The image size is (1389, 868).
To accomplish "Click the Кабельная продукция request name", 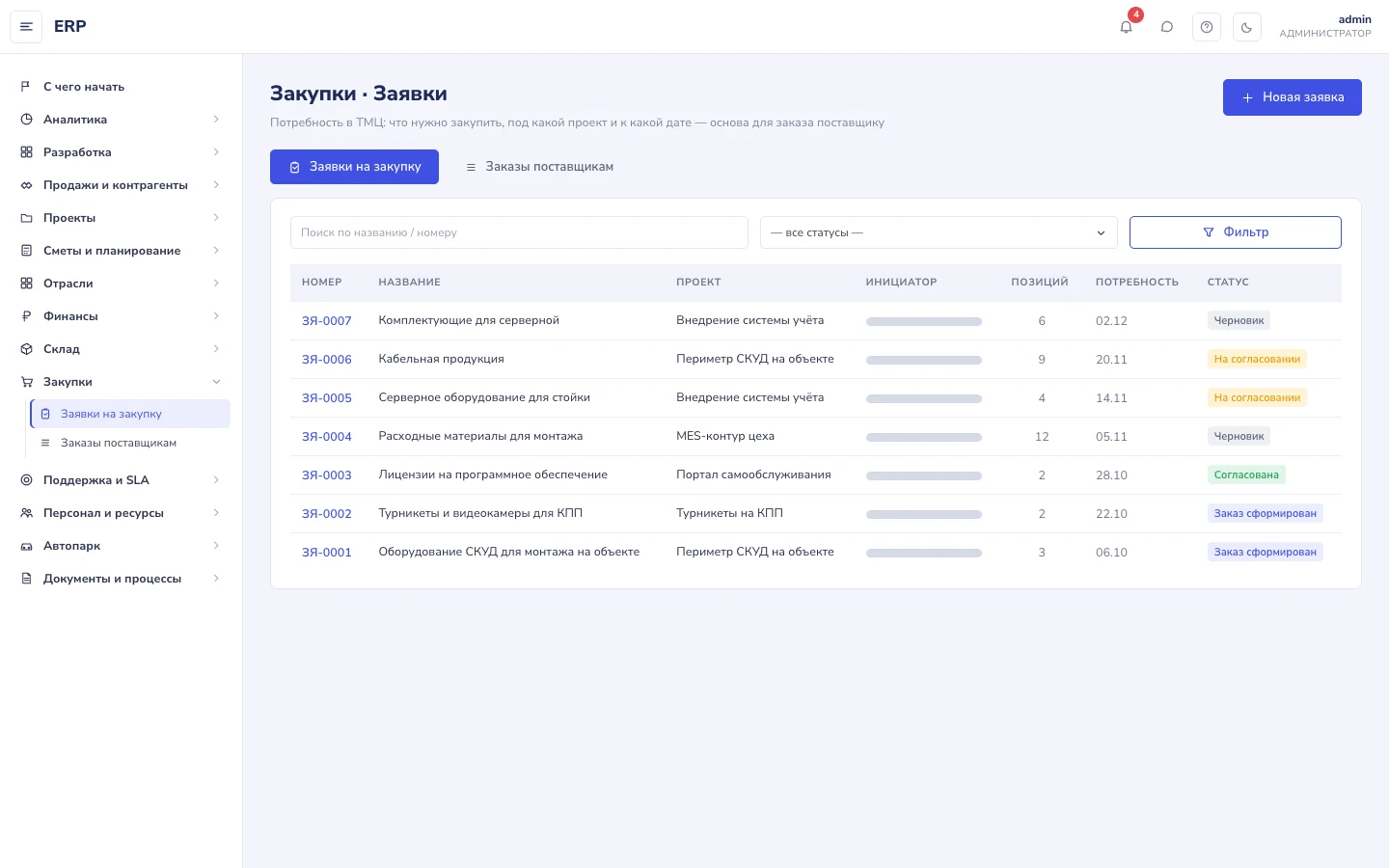I will 441,359.
